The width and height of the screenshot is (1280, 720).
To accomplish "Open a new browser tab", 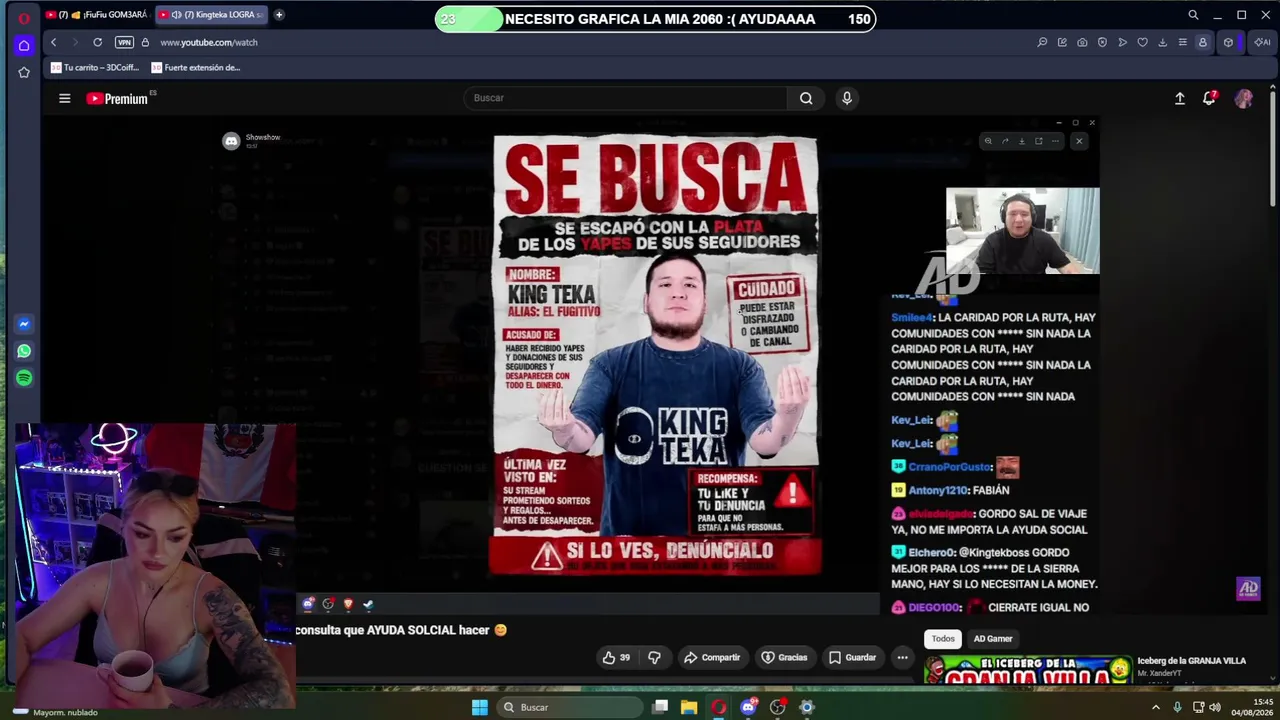I will pos(279,15).
